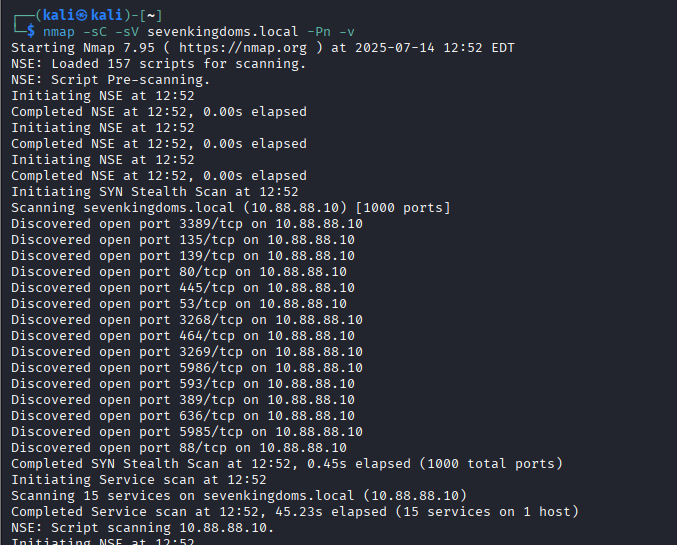677x545 pixels.
Task: Click the -sC flag in command
Action: tap(95, 32)
